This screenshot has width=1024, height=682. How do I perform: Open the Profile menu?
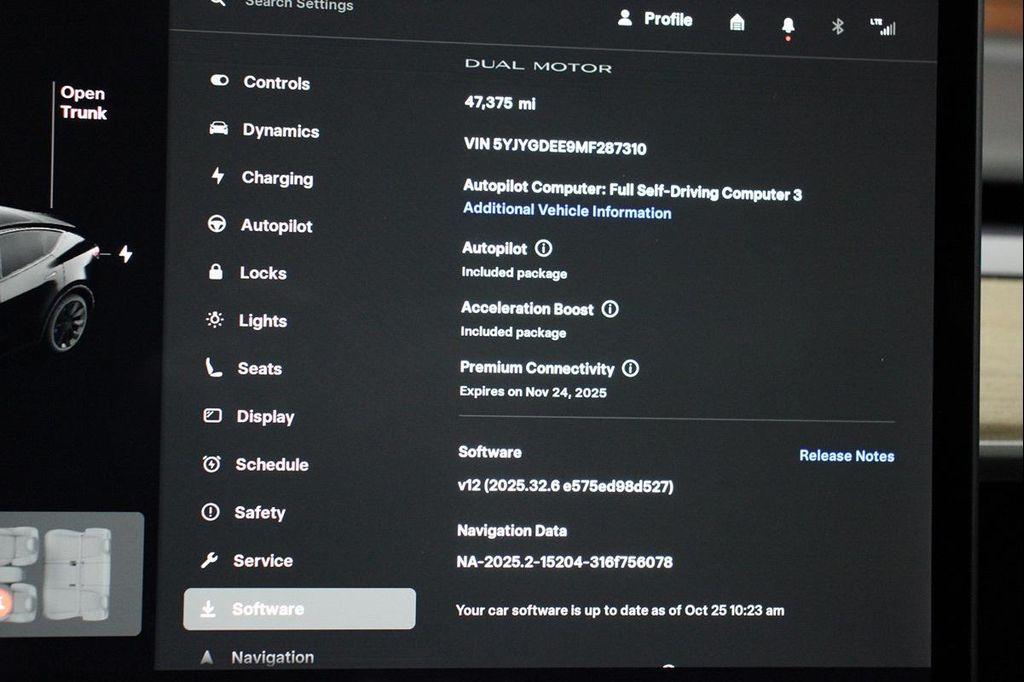pos(656,19)
